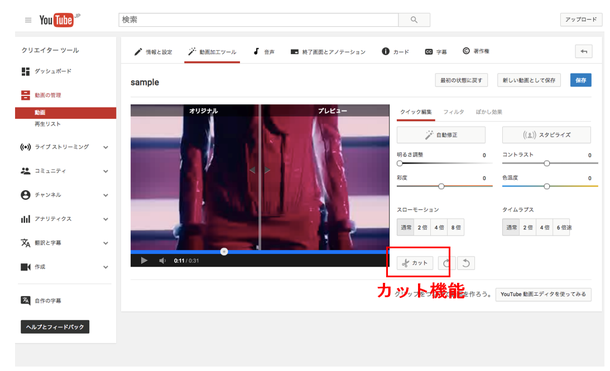Screen dimensions: 610x371
Task: Switch to カード tab
Action: [x=395, y=52]
